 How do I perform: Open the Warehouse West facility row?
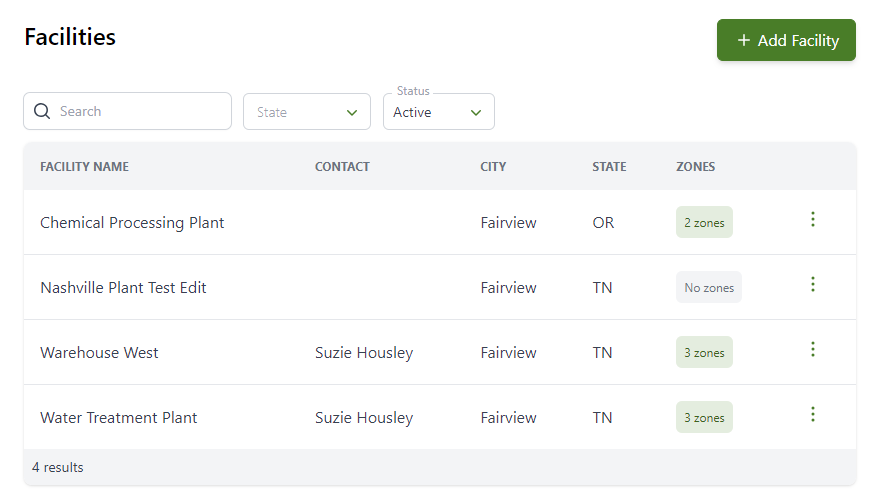(x=439, y=352)
